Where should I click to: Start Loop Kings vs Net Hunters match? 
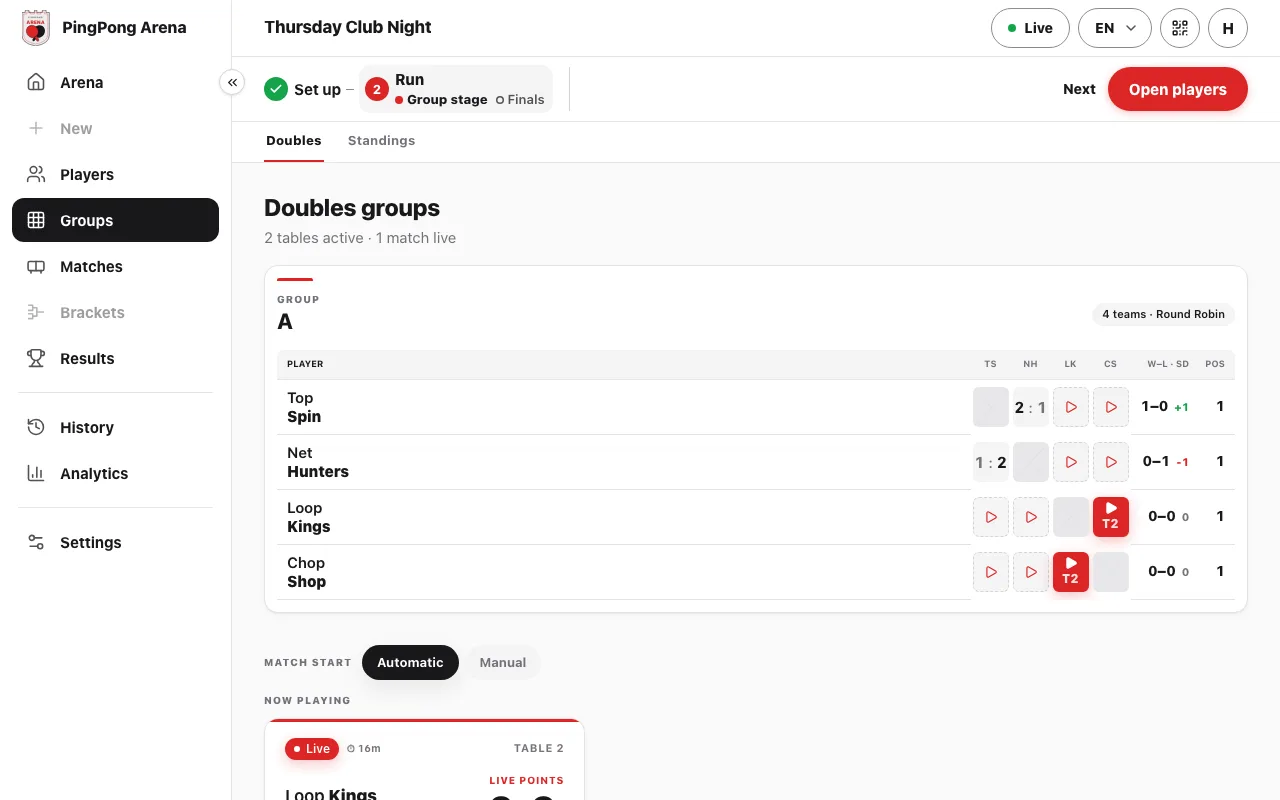click(x=1031, y=517)
